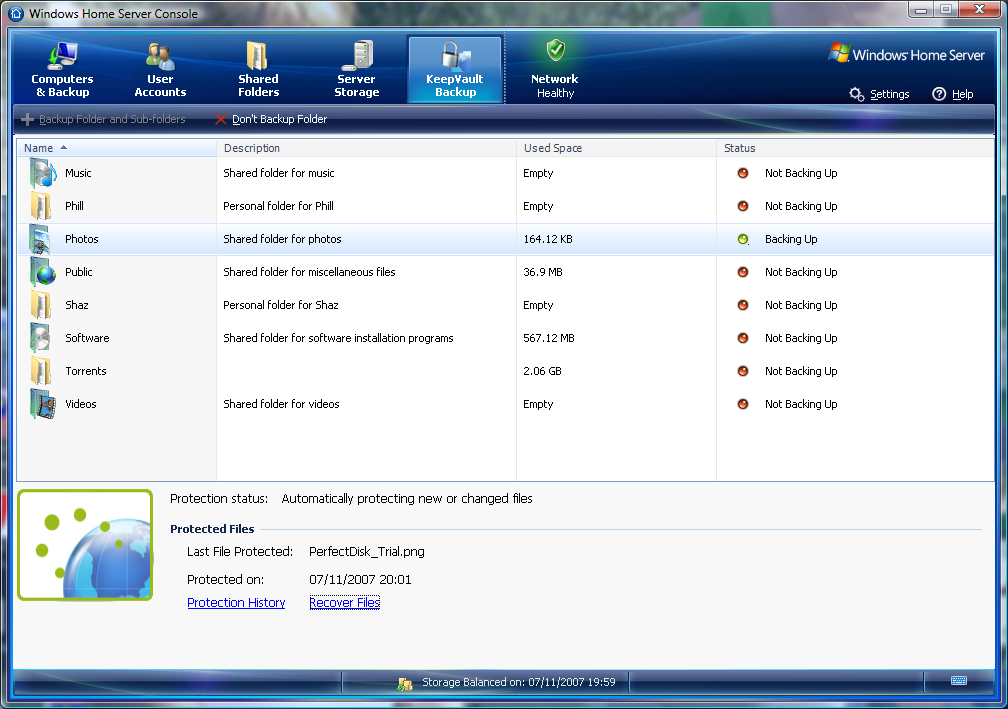
Task: Select the Public folder globe icon
Action: (43, 272)
